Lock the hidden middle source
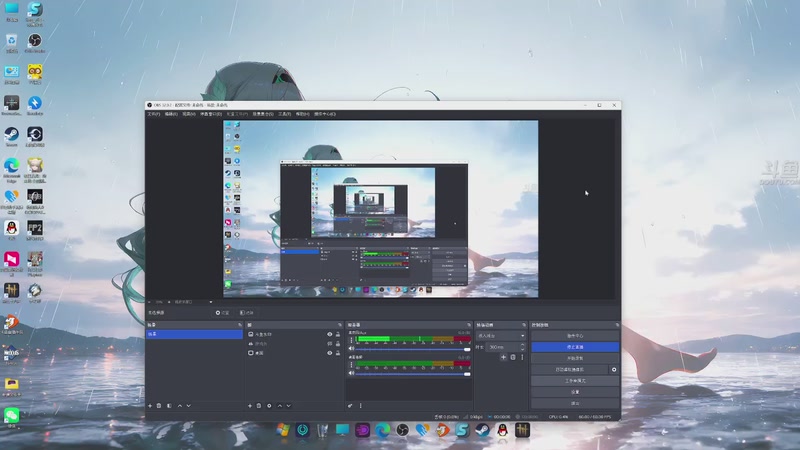Viewport: 800px width, 450px height. click(x=338, y=343)
